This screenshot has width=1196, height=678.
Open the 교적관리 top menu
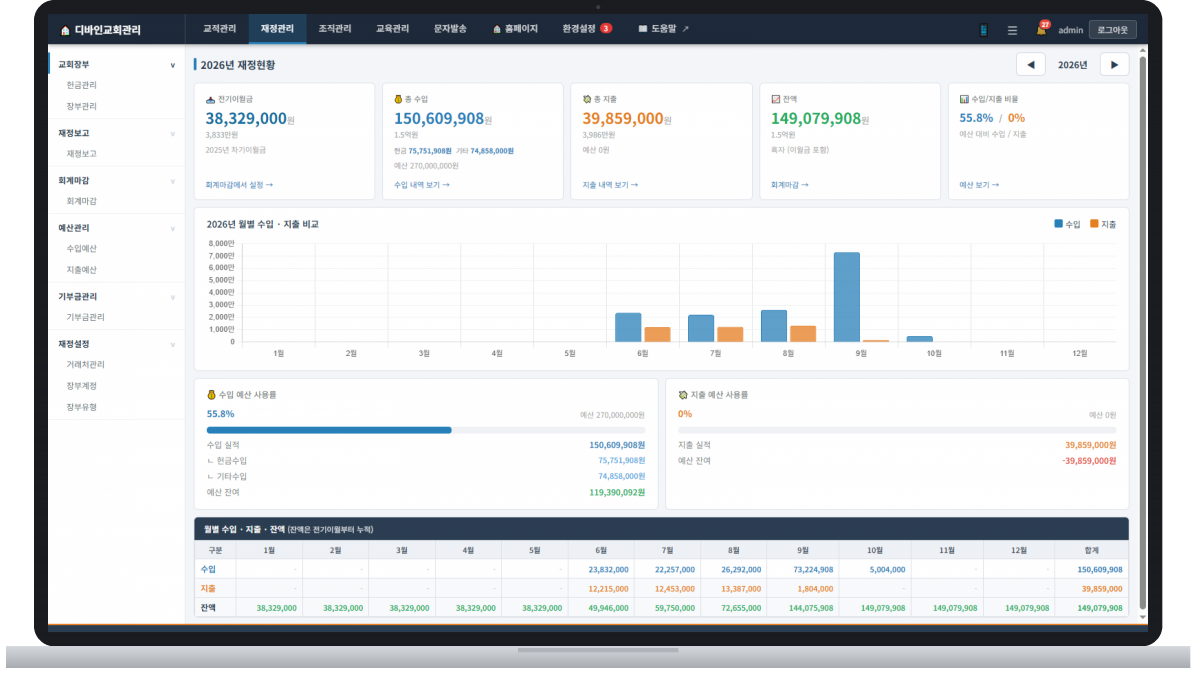coord(220,29)
